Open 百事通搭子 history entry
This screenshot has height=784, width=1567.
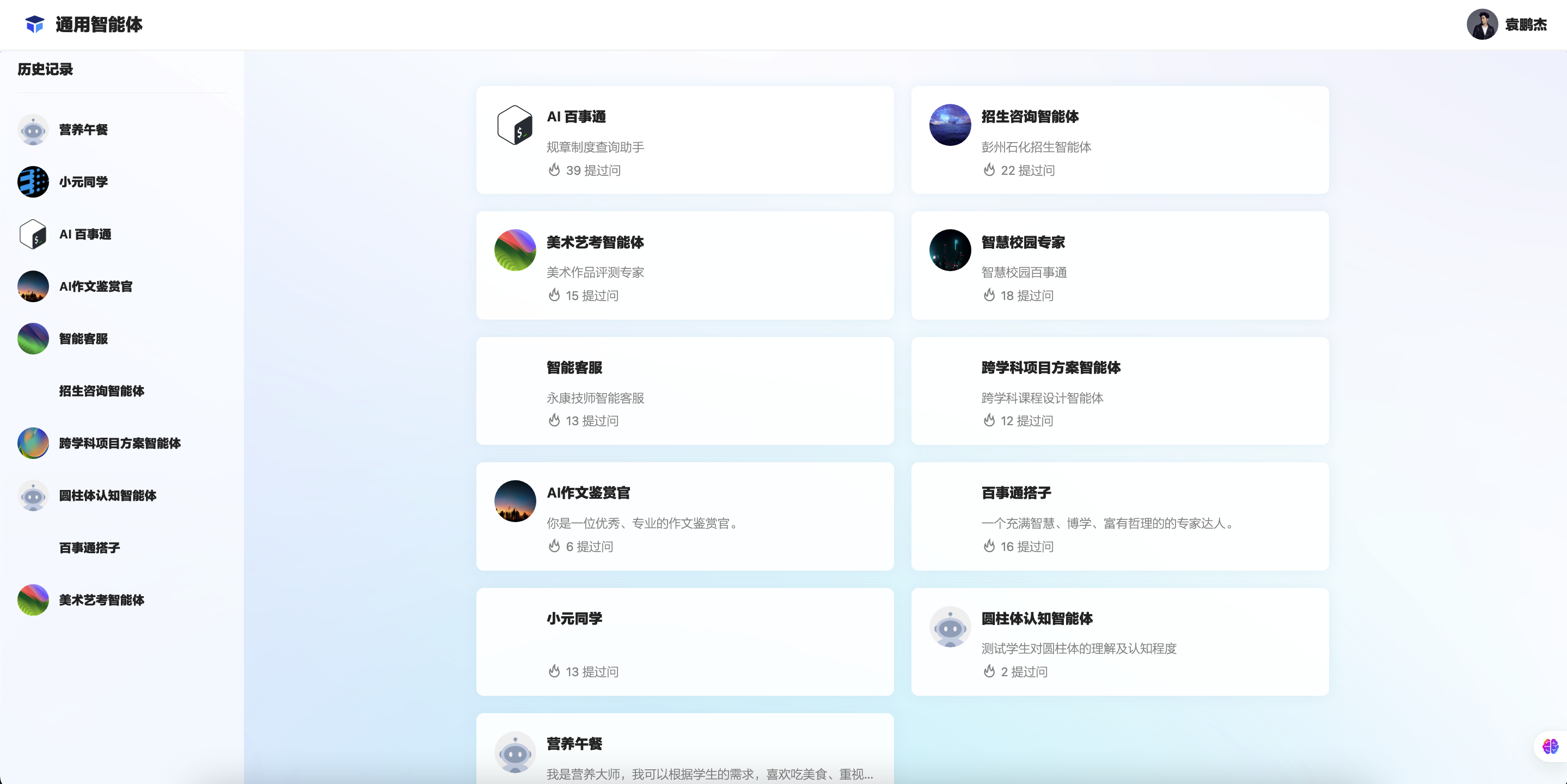[89, 548]
